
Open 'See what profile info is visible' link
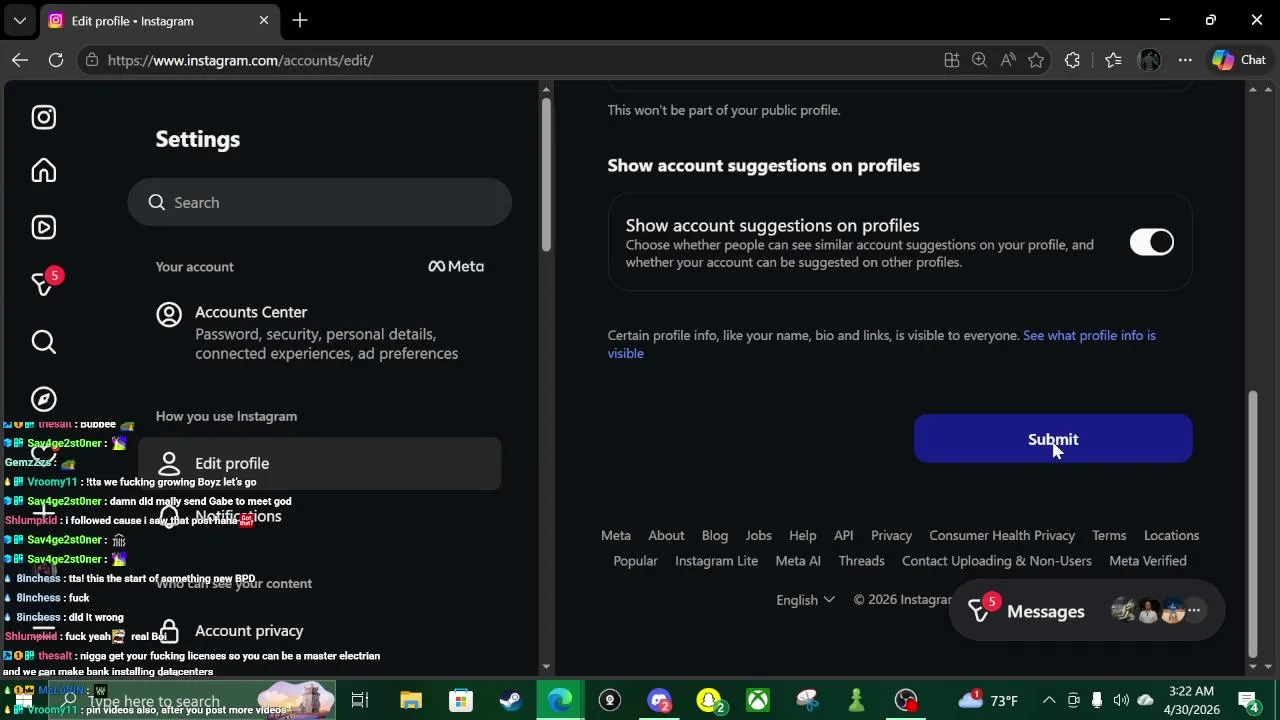(881, 344)
